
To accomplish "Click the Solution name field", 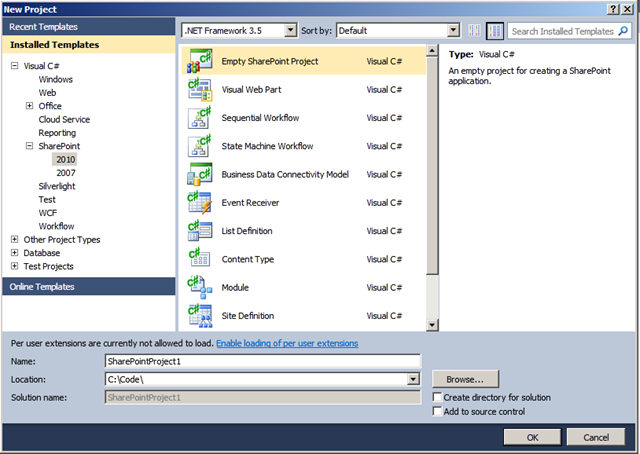I will [x=262, y=397].
